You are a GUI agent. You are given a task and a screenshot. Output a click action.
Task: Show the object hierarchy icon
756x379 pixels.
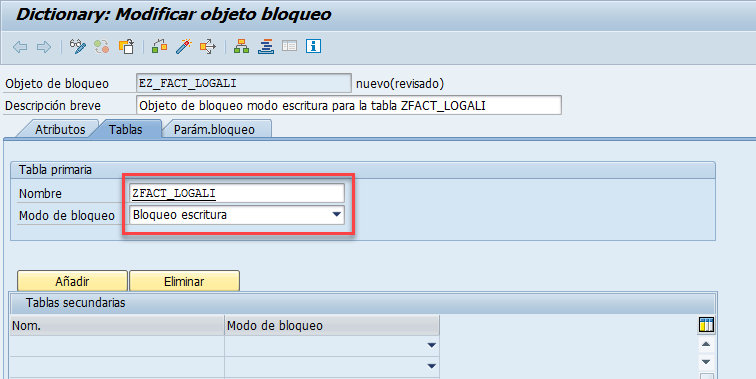coord(241,46)
